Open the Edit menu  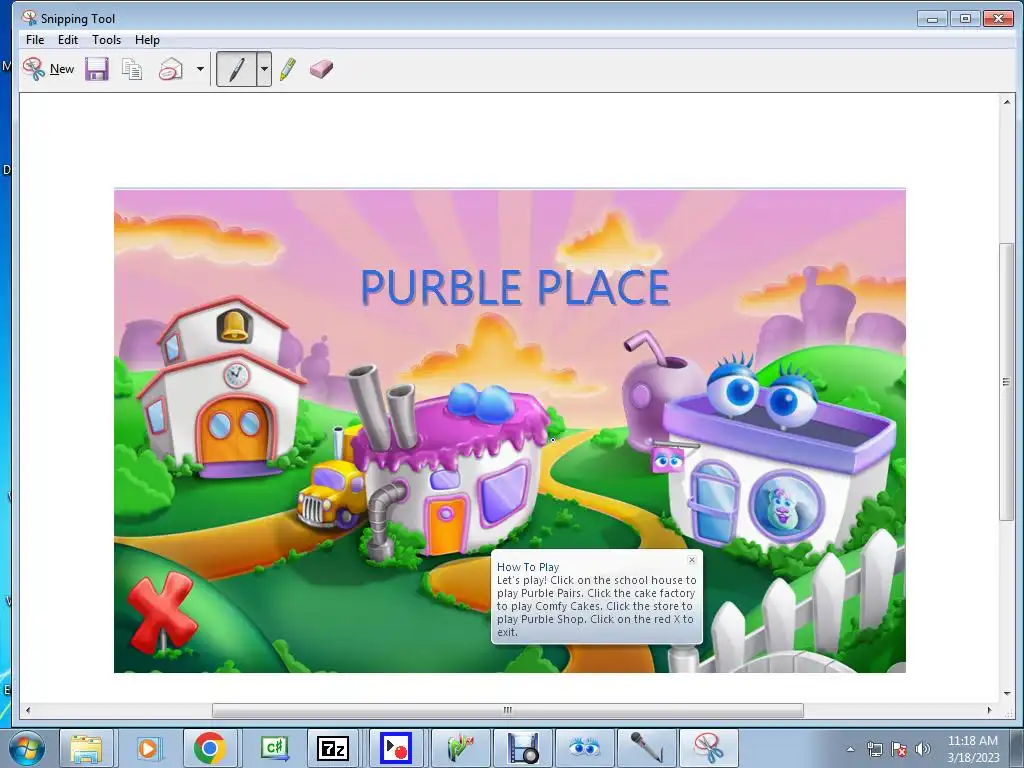coord(68,40)
